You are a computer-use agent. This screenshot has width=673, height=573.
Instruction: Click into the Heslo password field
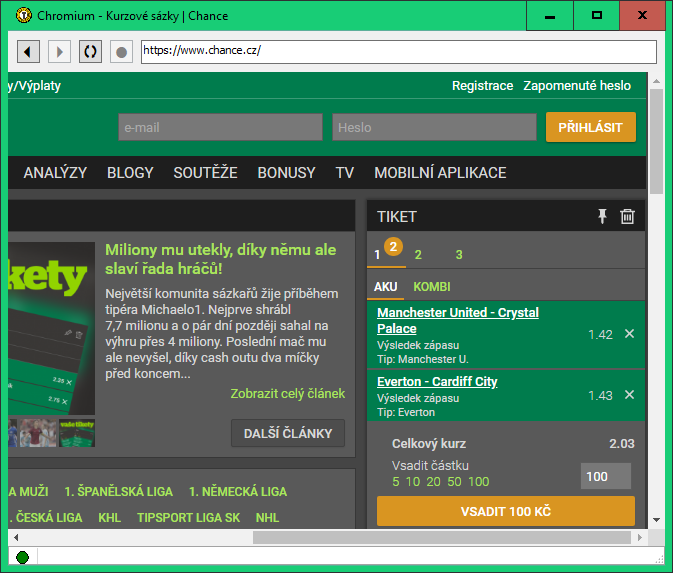point(434,127)
